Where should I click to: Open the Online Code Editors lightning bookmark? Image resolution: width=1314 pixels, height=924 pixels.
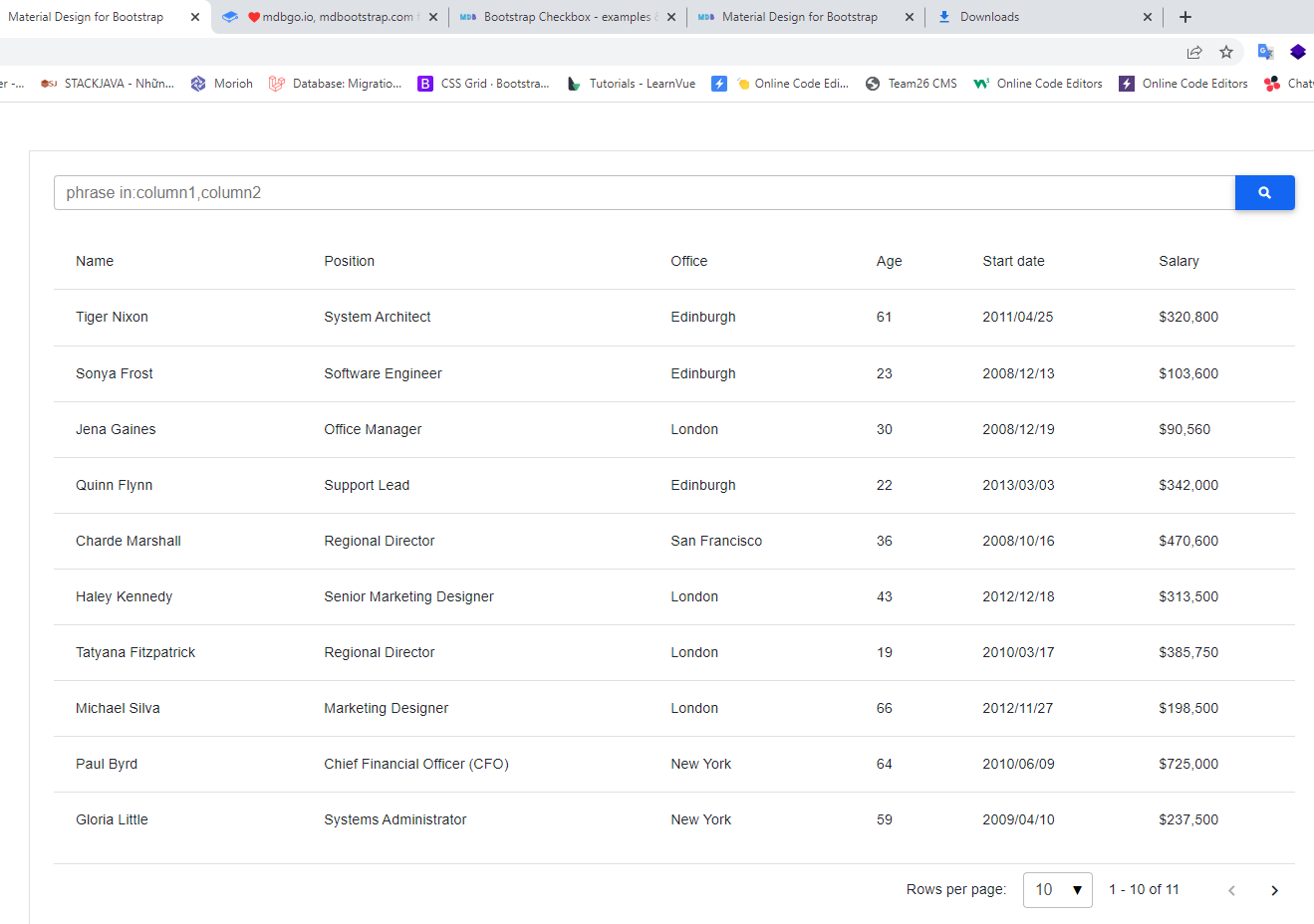(x=1183, y=84)
